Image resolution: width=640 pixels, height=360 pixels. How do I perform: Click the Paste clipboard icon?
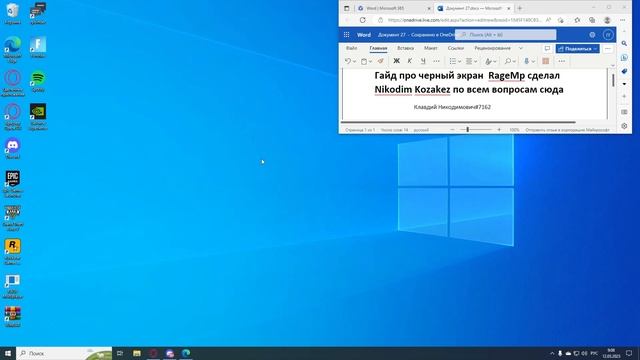(x=364, y=61)
